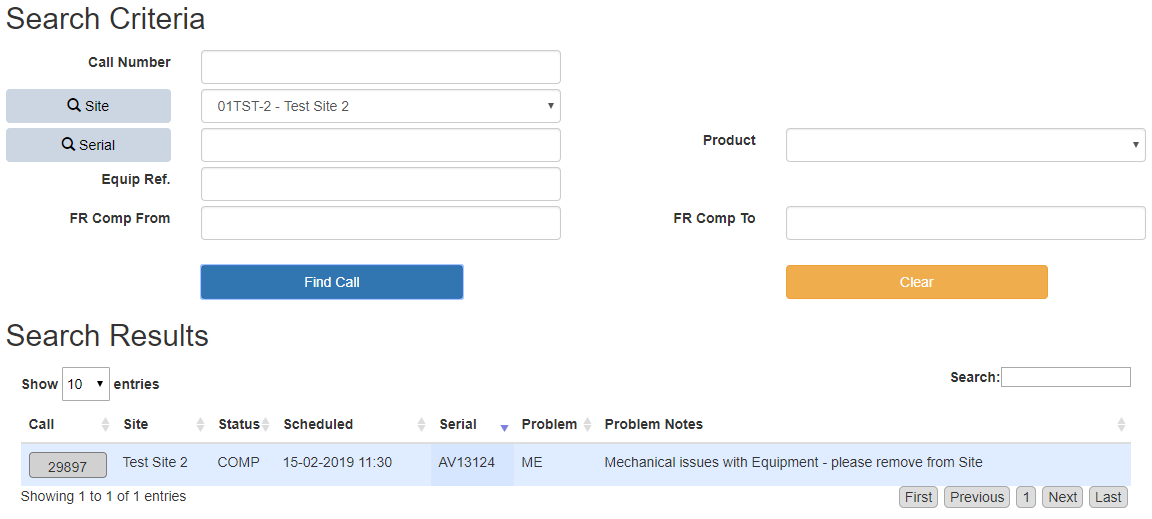Screen dimensions: 1152x519
Task: Sort results by Call column arrows
Action: (x=106, y=425)
